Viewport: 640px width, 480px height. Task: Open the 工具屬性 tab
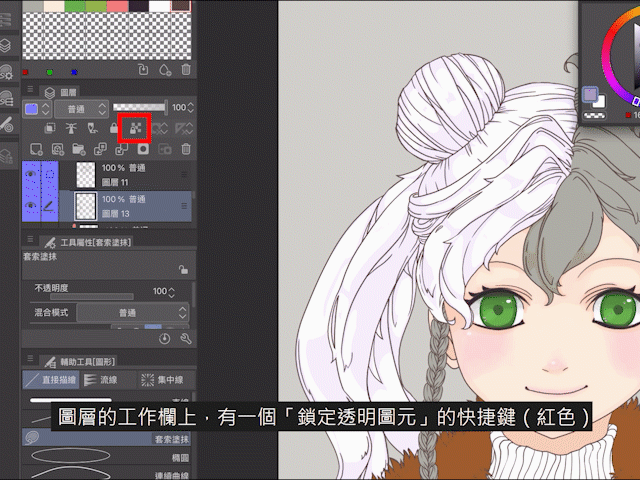pyautogui.click(x=87, y=242)
